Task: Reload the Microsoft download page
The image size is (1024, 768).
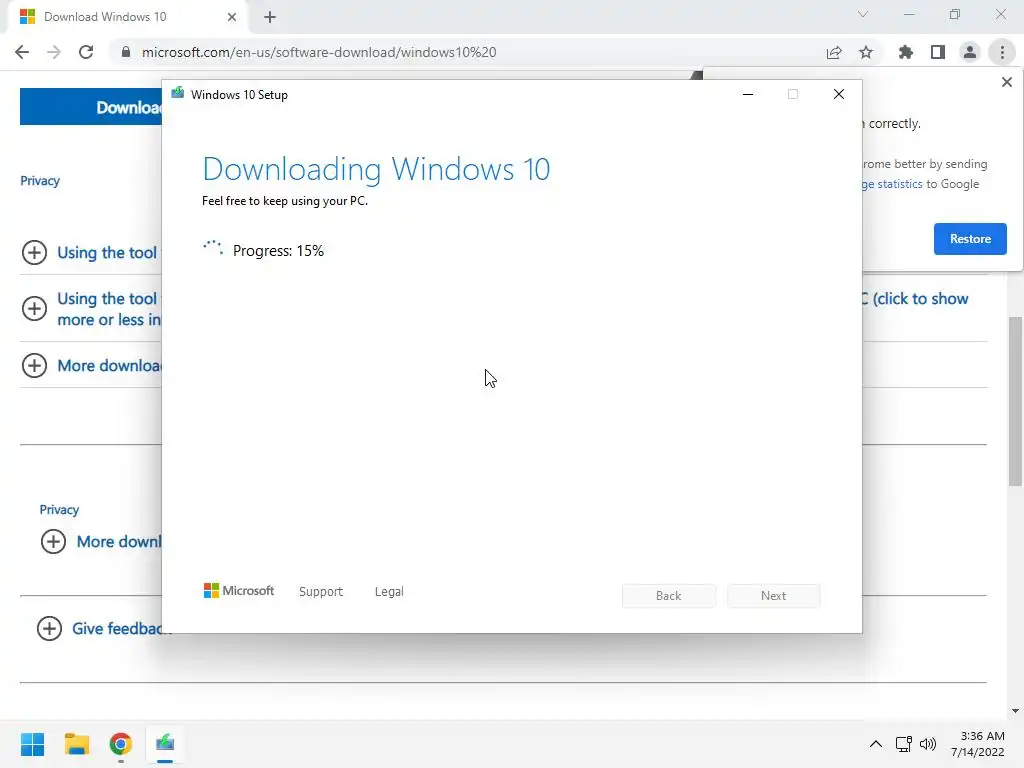Action: tap(86, 52)
